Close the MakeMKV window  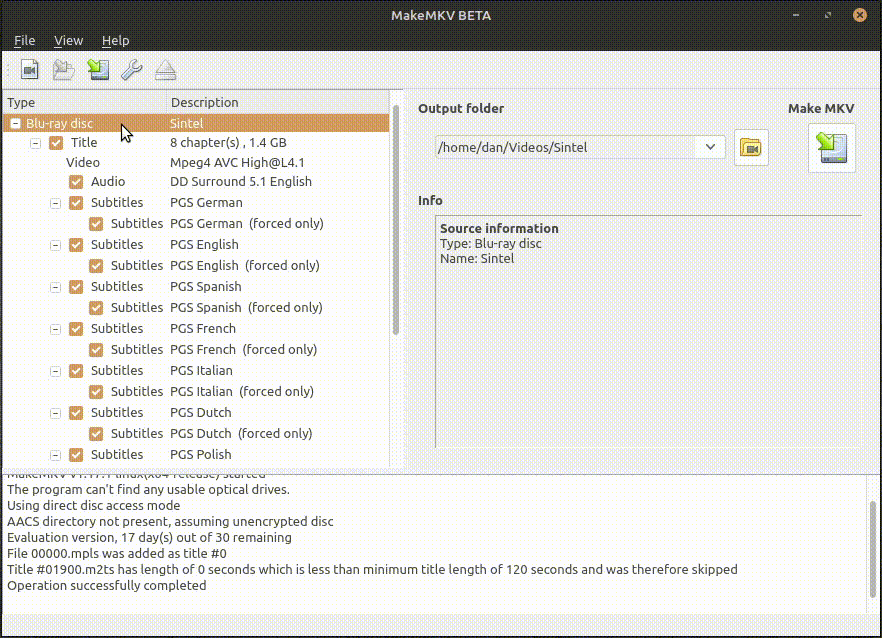coord(860,15)
